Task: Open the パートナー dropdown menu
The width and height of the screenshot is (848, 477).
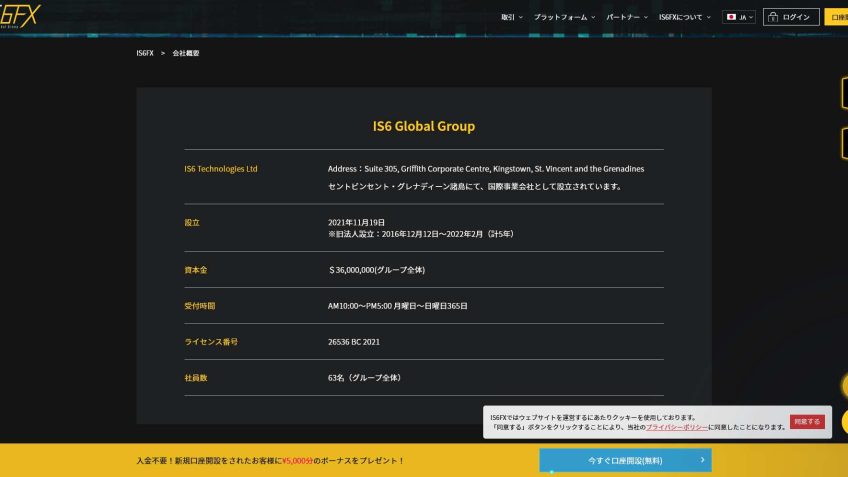Action: pos(626,17)
